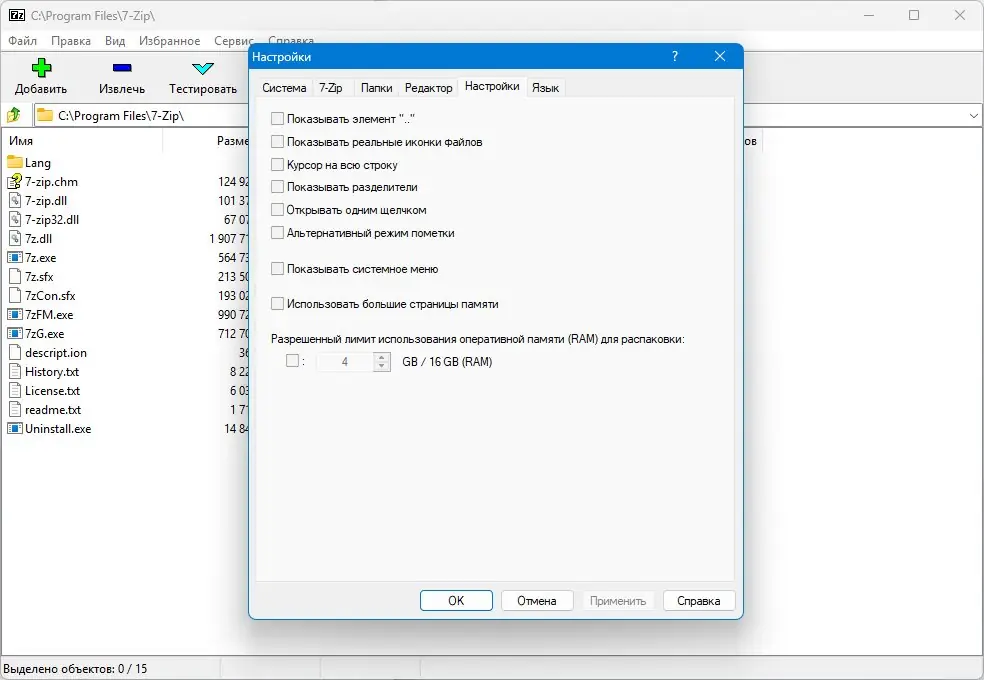Click the 7zCon.sfx file icon

pyautogui.click(x=14, y=295)
